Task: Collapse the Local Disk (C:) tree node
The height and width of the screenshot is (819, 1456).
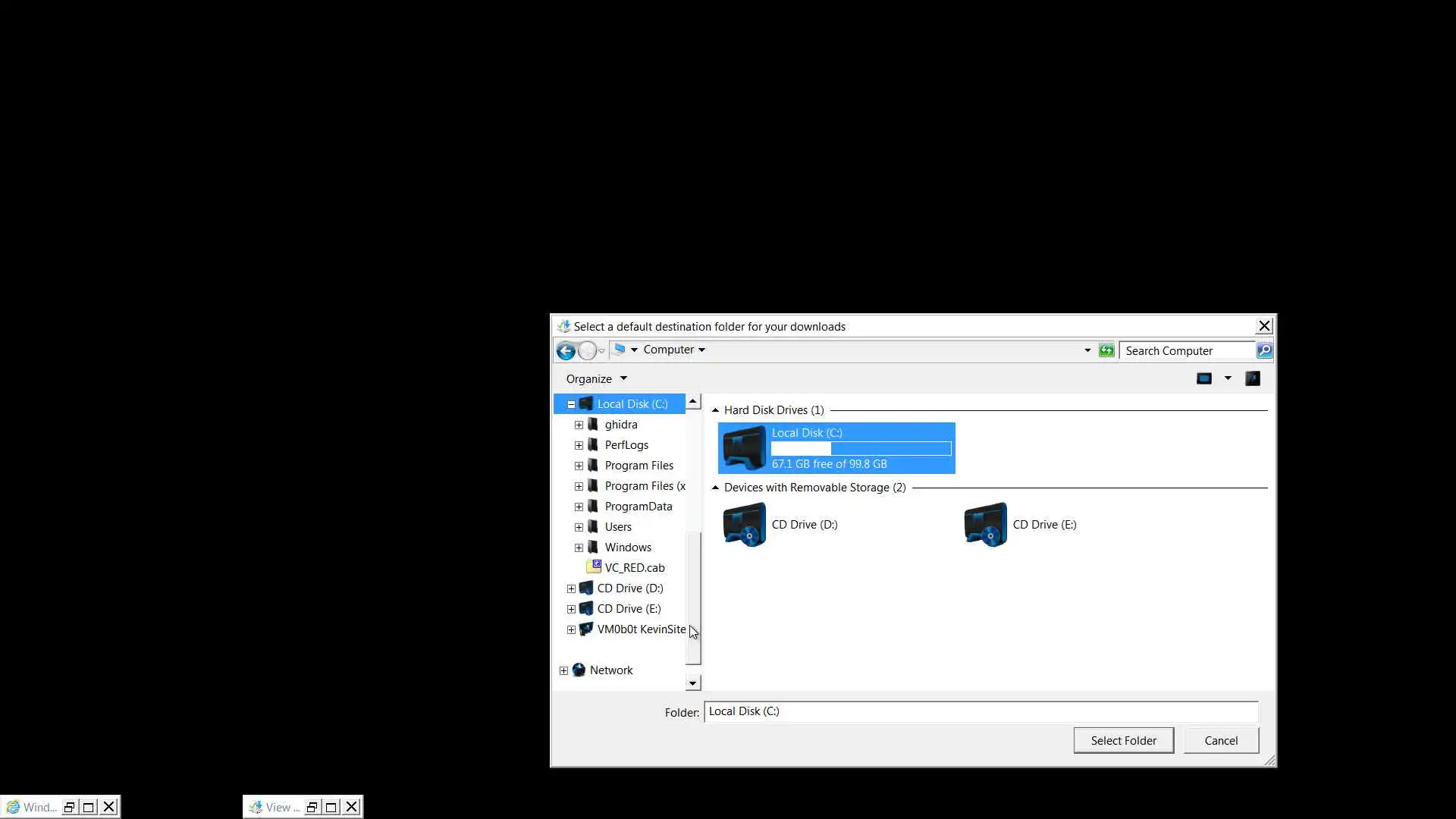Action: tap(571, 404)
